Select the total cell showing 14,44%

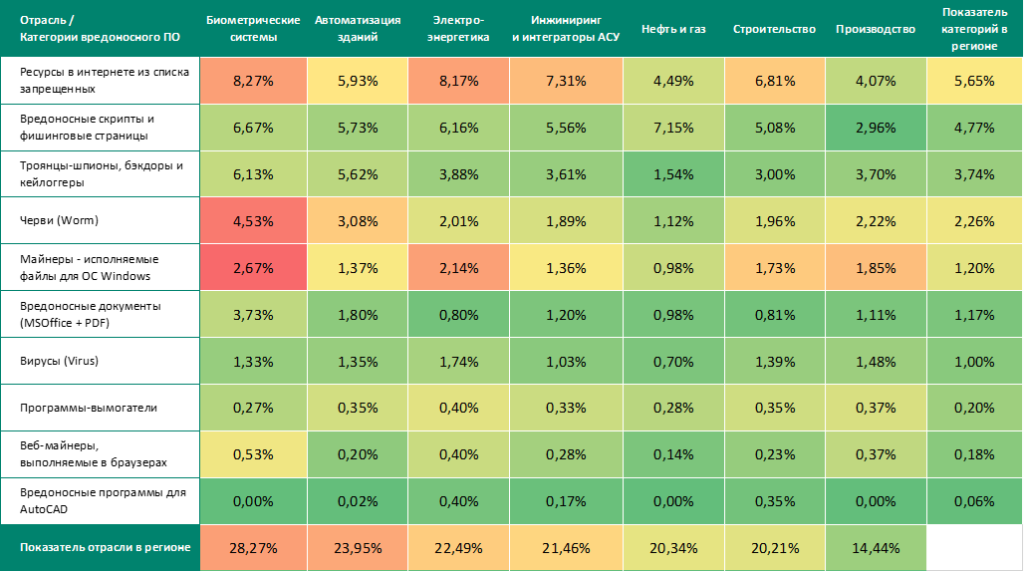875,548
